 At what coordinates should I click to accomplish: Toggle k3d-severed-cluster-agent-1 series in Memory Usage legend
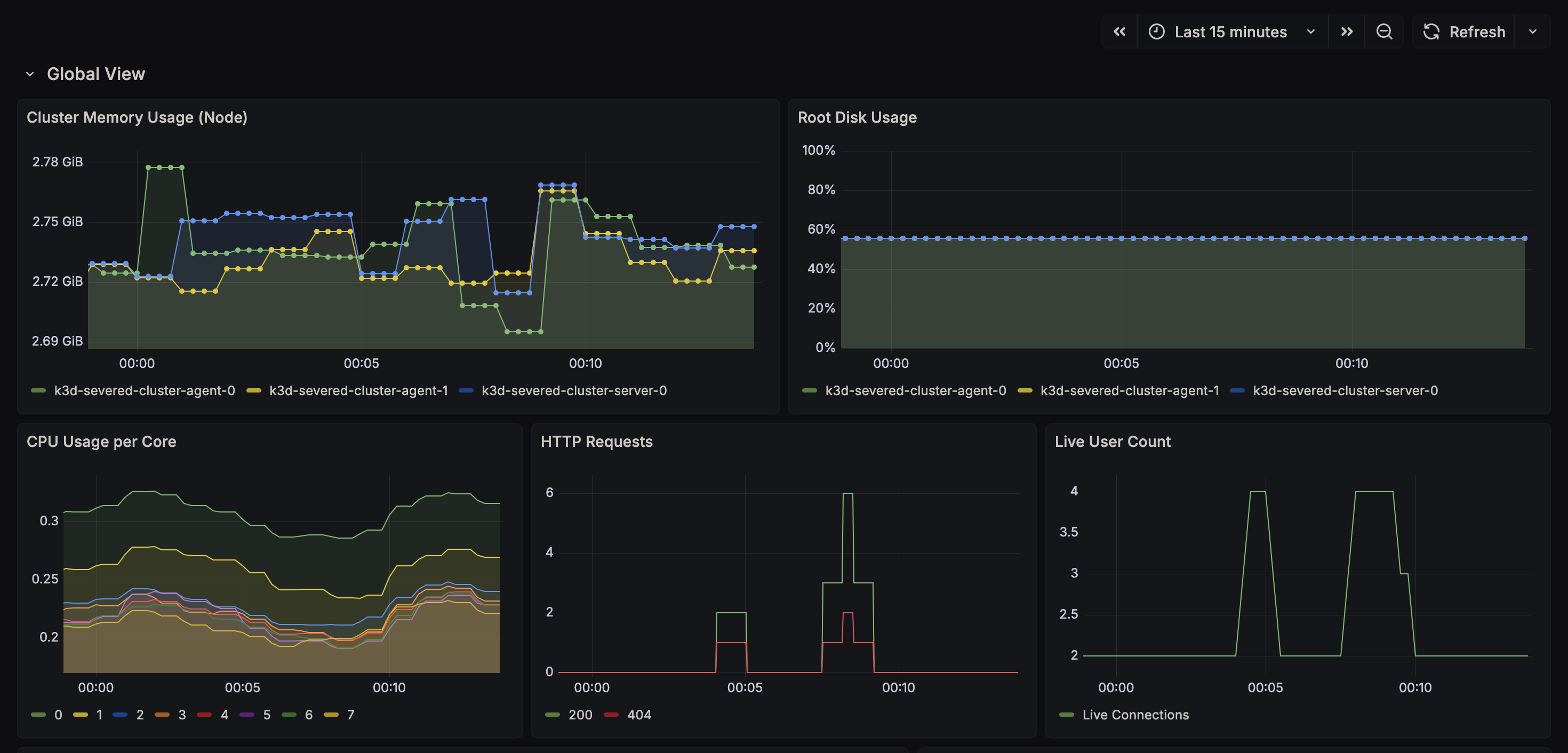point(358,391)
